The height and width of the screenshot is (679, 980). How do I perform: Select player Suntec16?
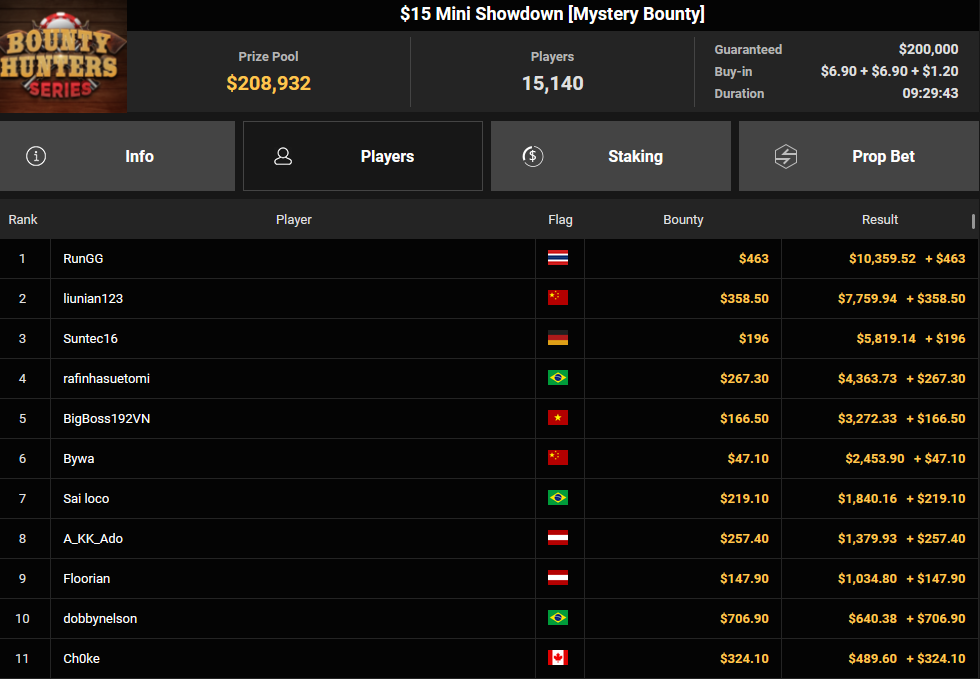[x=90, y=338]
